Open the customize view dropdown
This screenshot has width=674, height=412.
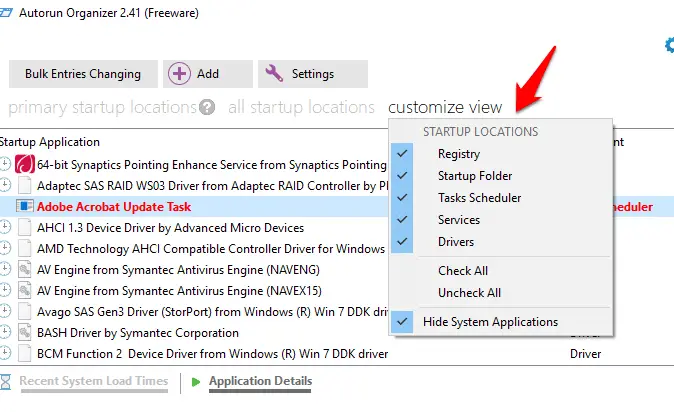pyautogui.click(x=445, y=107)
